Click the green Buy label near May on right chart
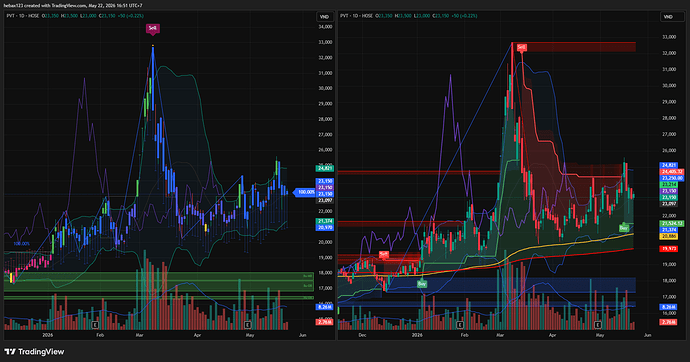690x362 pixels. click(x=624, y=228)
